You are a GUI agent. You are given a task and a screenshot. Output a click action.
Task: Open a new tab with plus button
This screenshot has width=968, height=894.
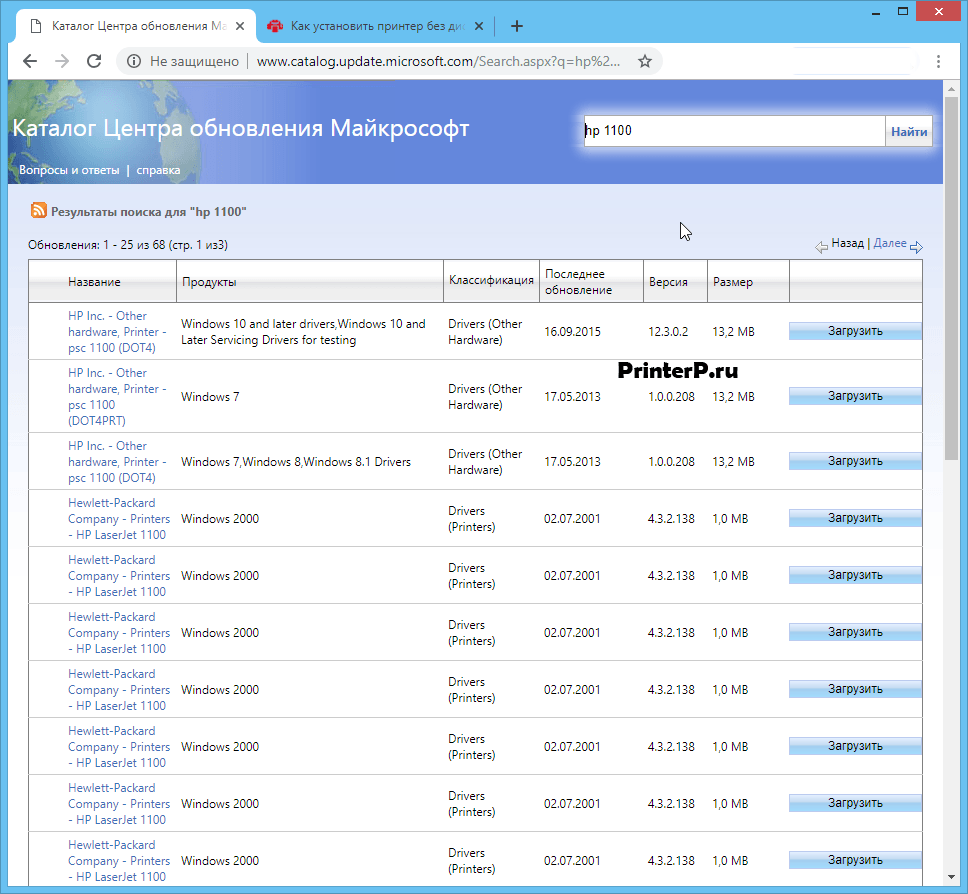(517, 26)
